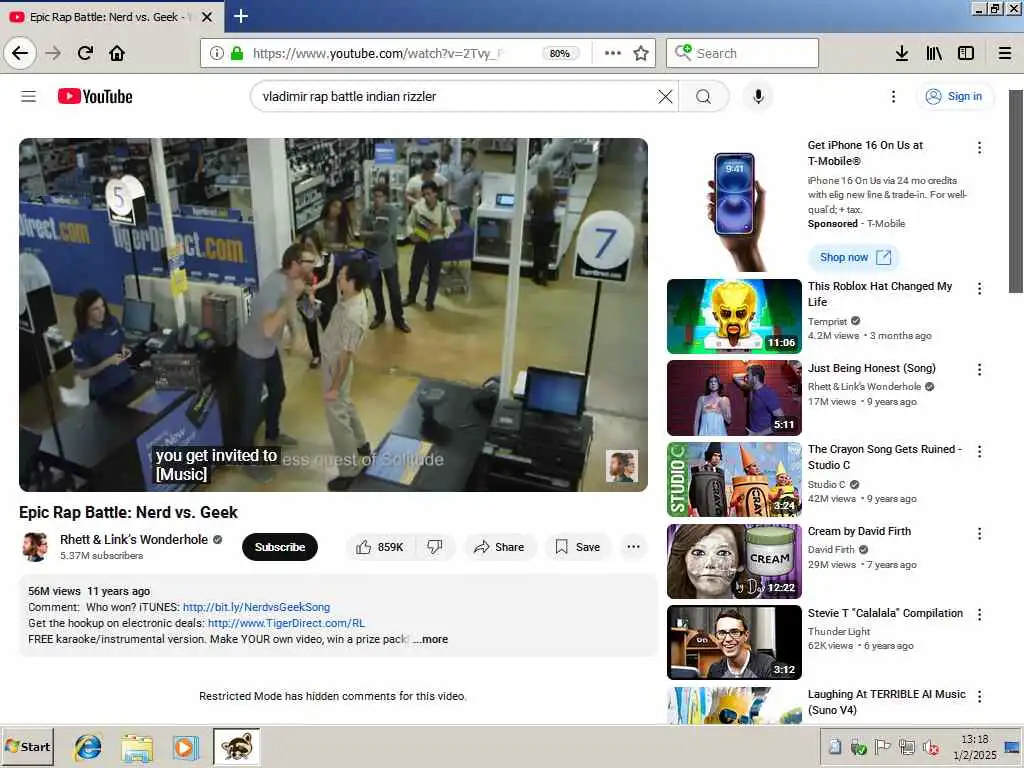This screenshot has width=1024, height=768.
Task: Open options for Stevie T Calalala video
Action: [x=979, y=615]
